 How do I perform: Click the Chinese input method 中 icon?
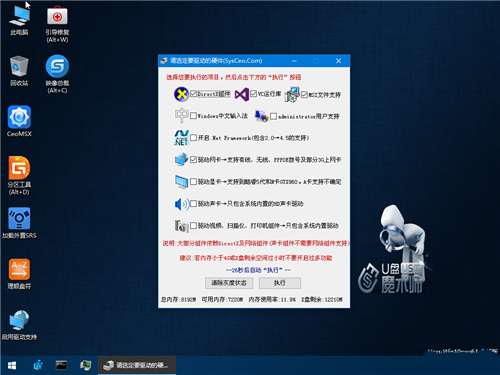pyautogui.click(x=182, y=116)
